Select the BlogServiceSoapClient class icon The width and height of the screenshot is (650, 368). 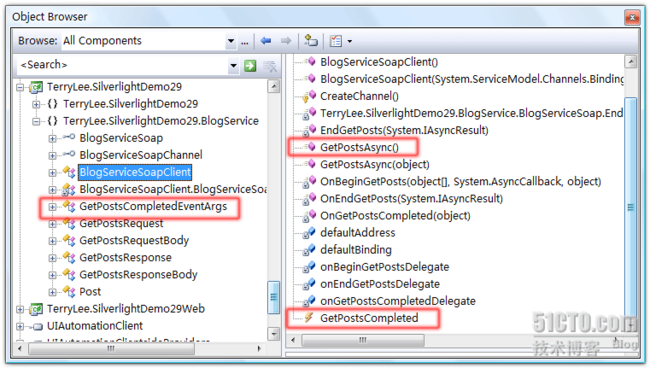click(x=69, y=172)
